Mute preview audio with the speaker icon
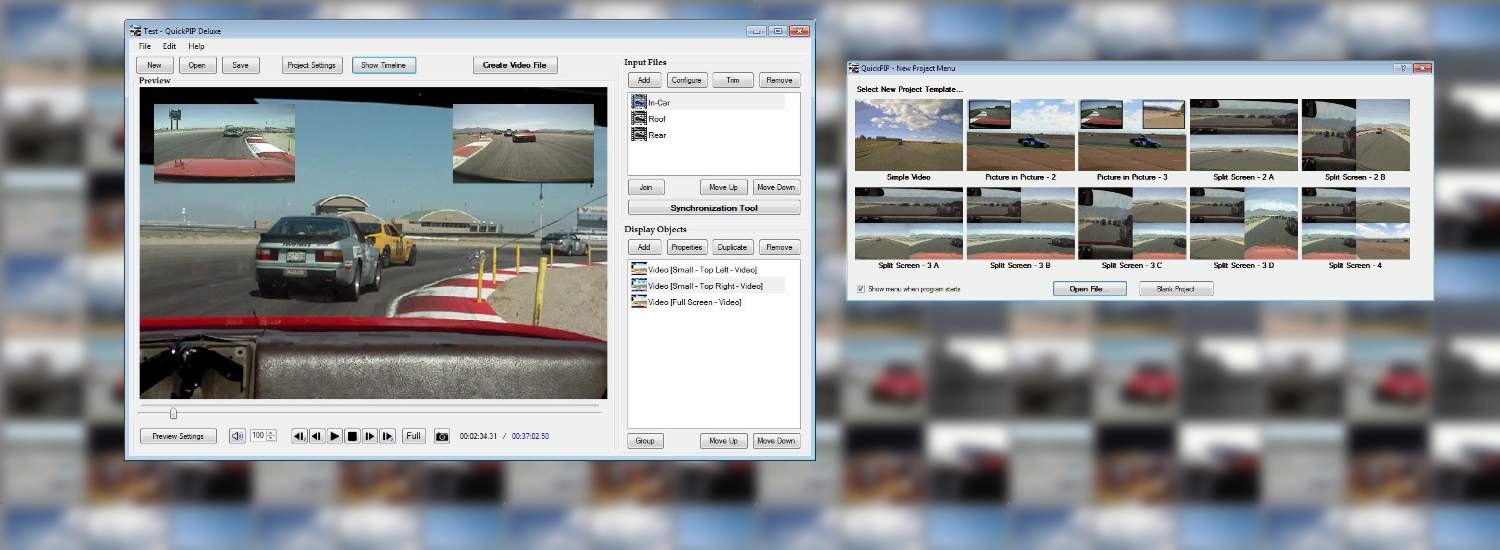Viewport: 1500px width, 550px height. [237, 436]
